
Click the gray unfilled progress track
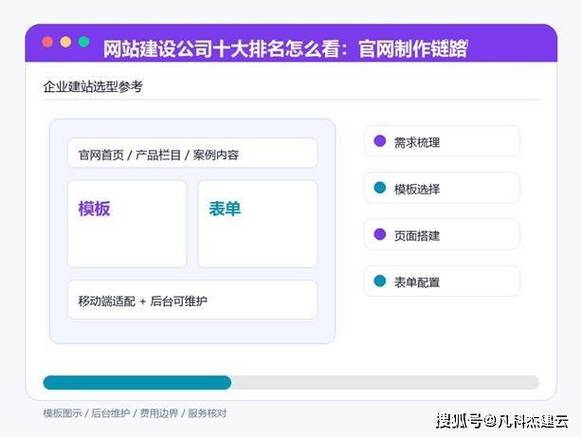[385, 382]
